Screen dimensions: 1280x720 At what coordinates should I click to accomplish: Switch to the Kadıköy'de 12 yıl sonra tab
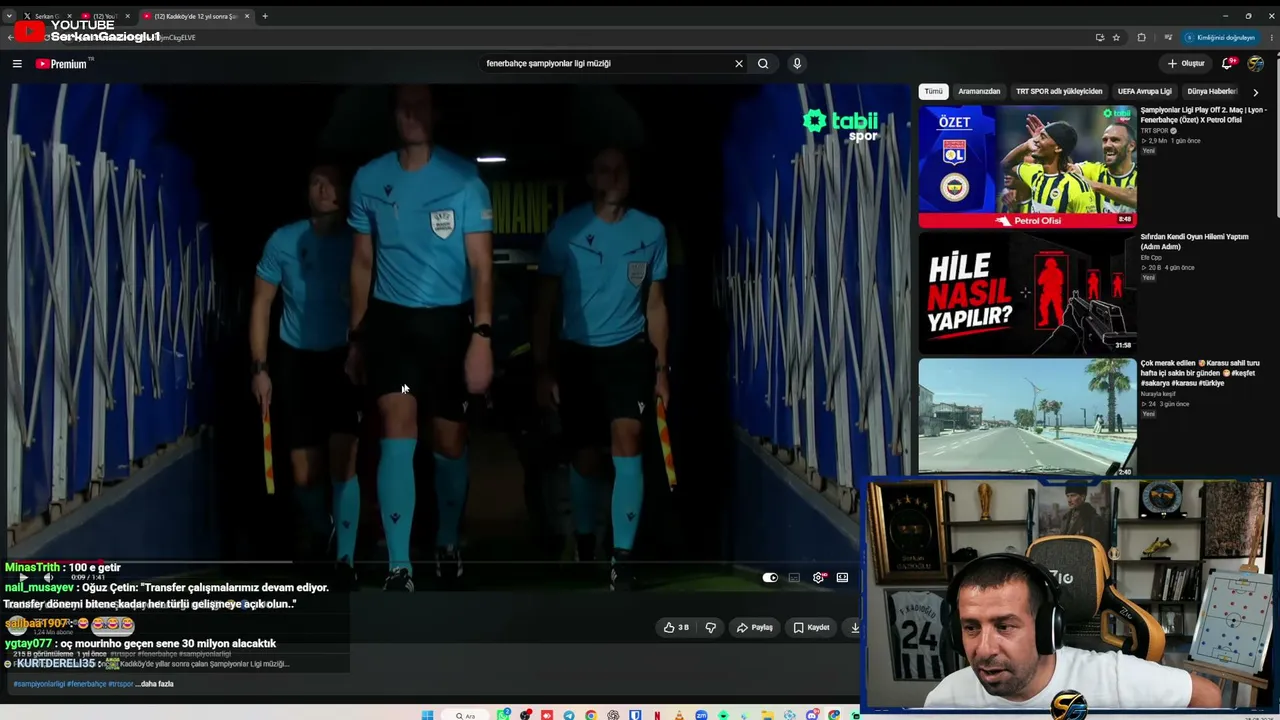[195, 16]
